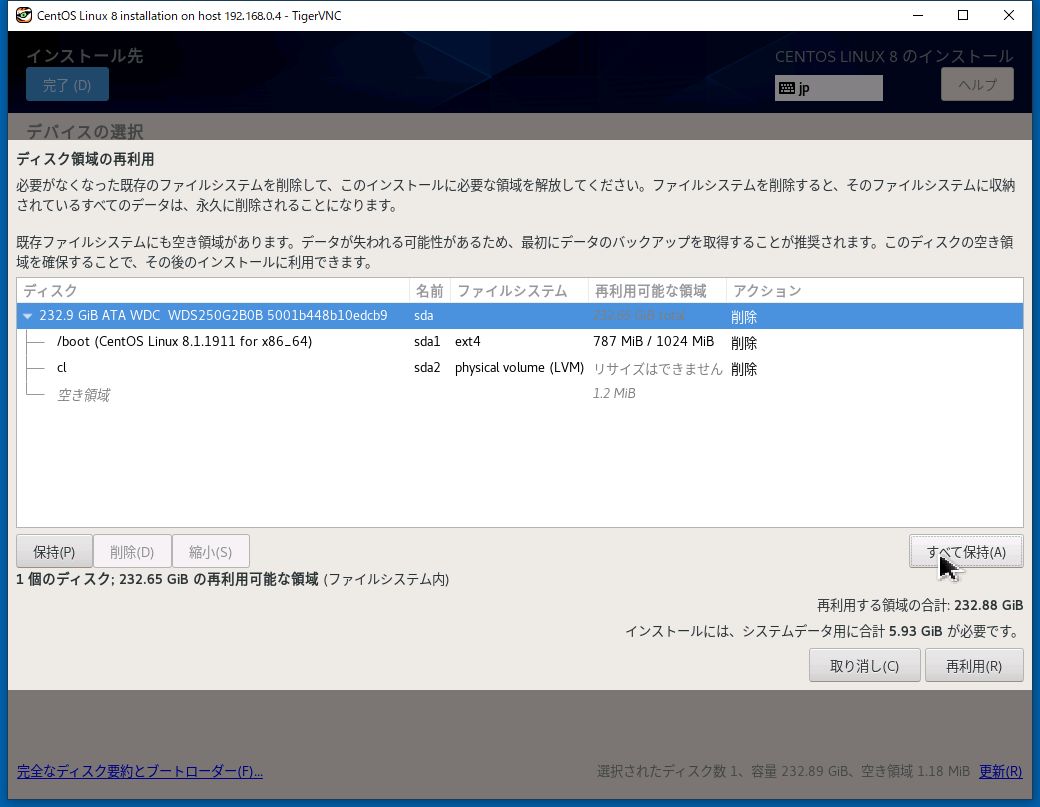Click the 削除(D) button below the disk list

point(132,552)
